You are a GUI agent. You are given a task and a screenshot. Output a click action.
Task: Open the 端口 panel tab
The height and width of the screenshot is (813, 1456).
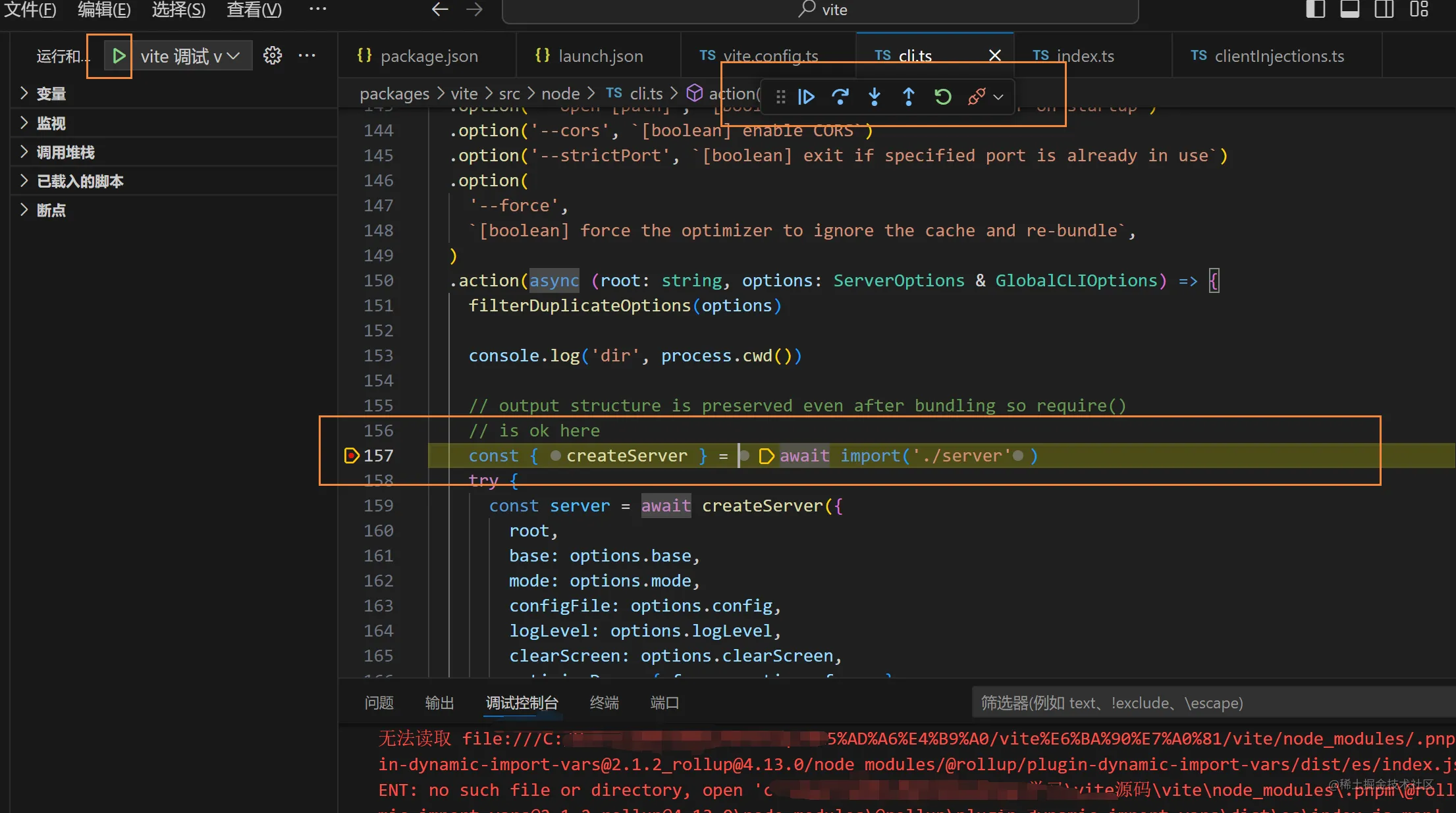pos(664,703)
